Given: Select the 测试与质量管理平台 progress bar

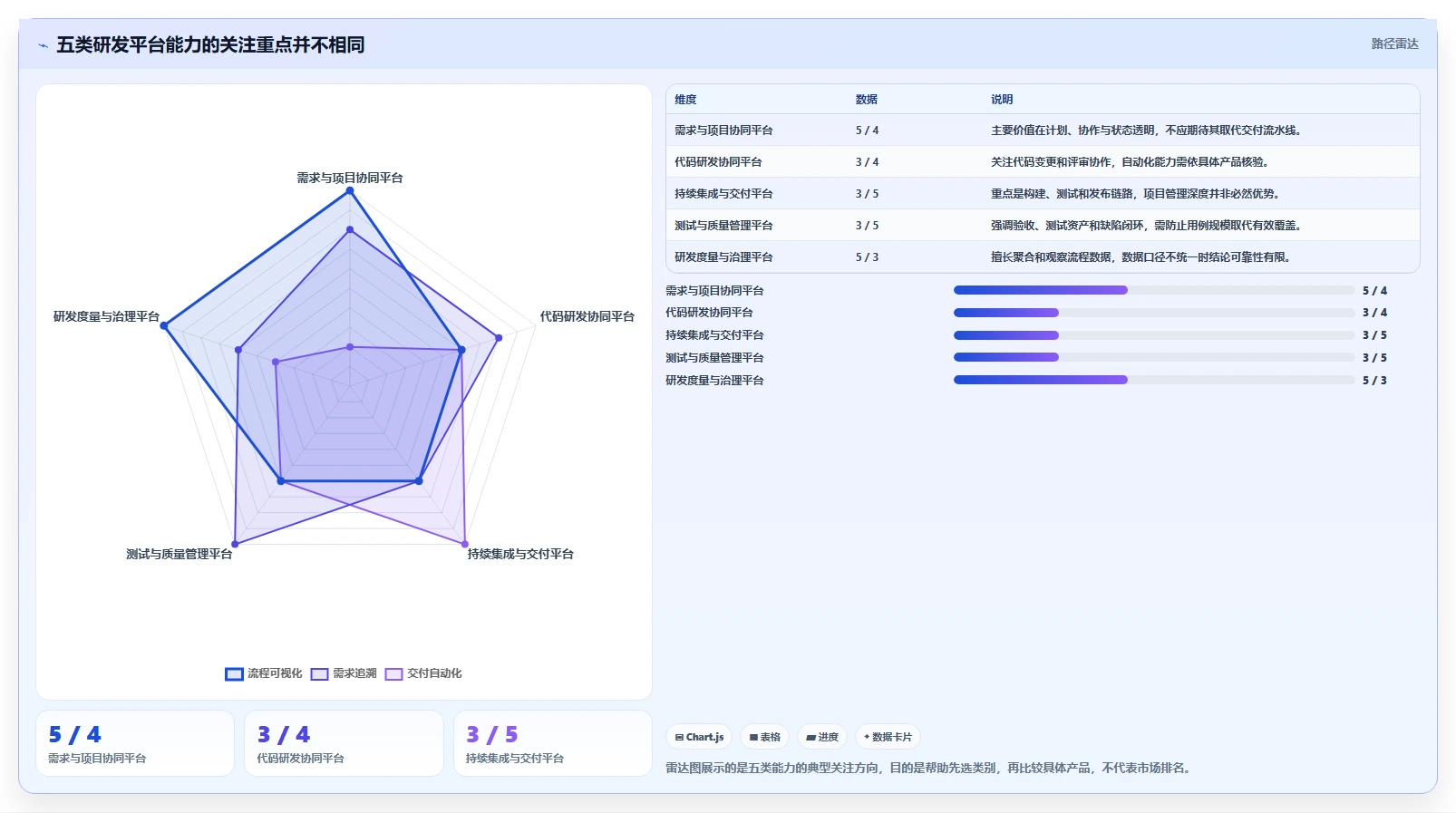Looking at the screenshot, I should click(x=1154, y=357).
